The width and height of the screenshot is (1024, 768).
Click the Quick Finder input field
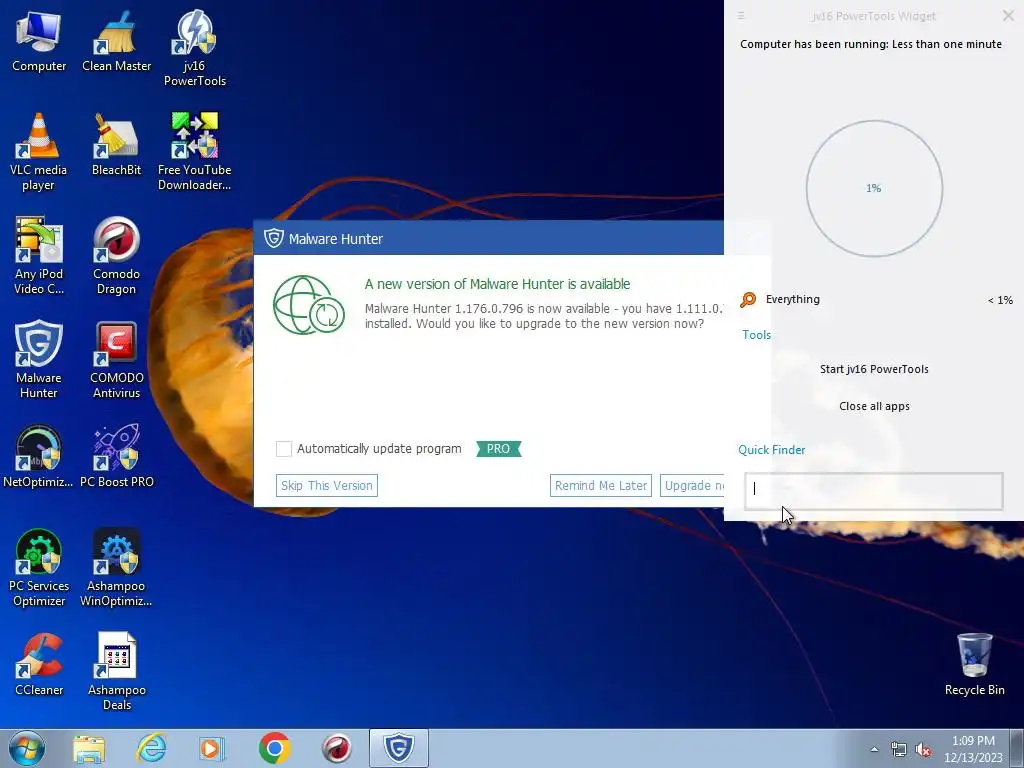coord(874,491)
